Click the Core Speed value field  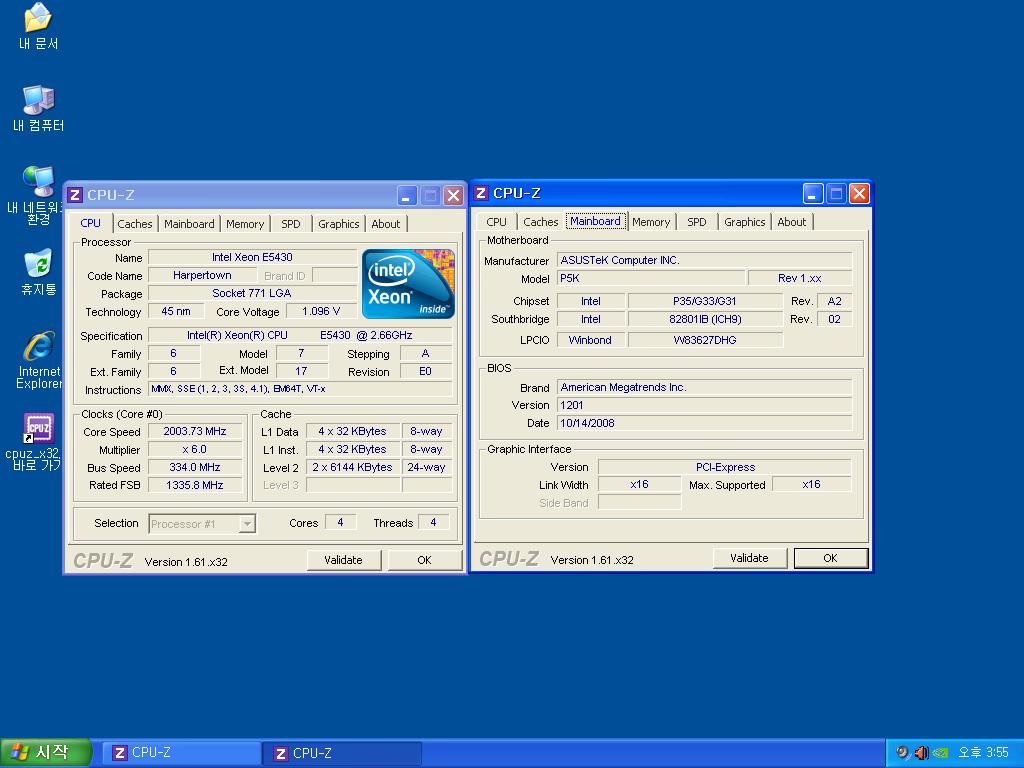[x=195, y=432]
